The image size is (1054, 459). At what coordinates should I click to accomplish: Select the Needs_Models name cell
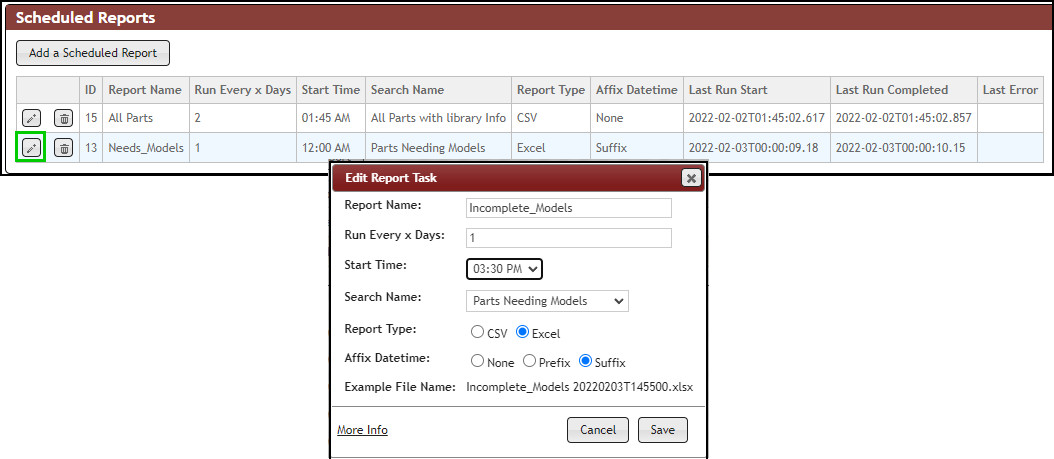(145, 148)
